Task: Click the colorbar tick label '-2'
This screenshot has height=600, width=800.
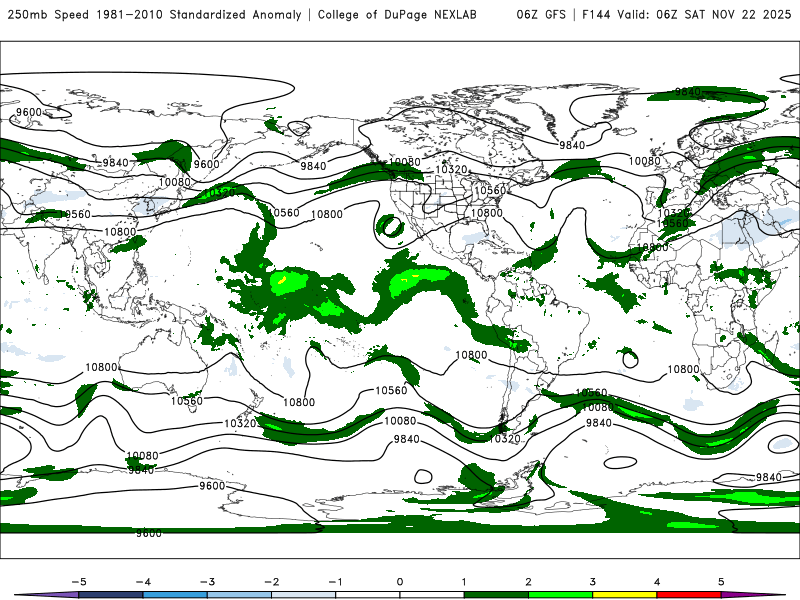Action: tap(272, 582)
